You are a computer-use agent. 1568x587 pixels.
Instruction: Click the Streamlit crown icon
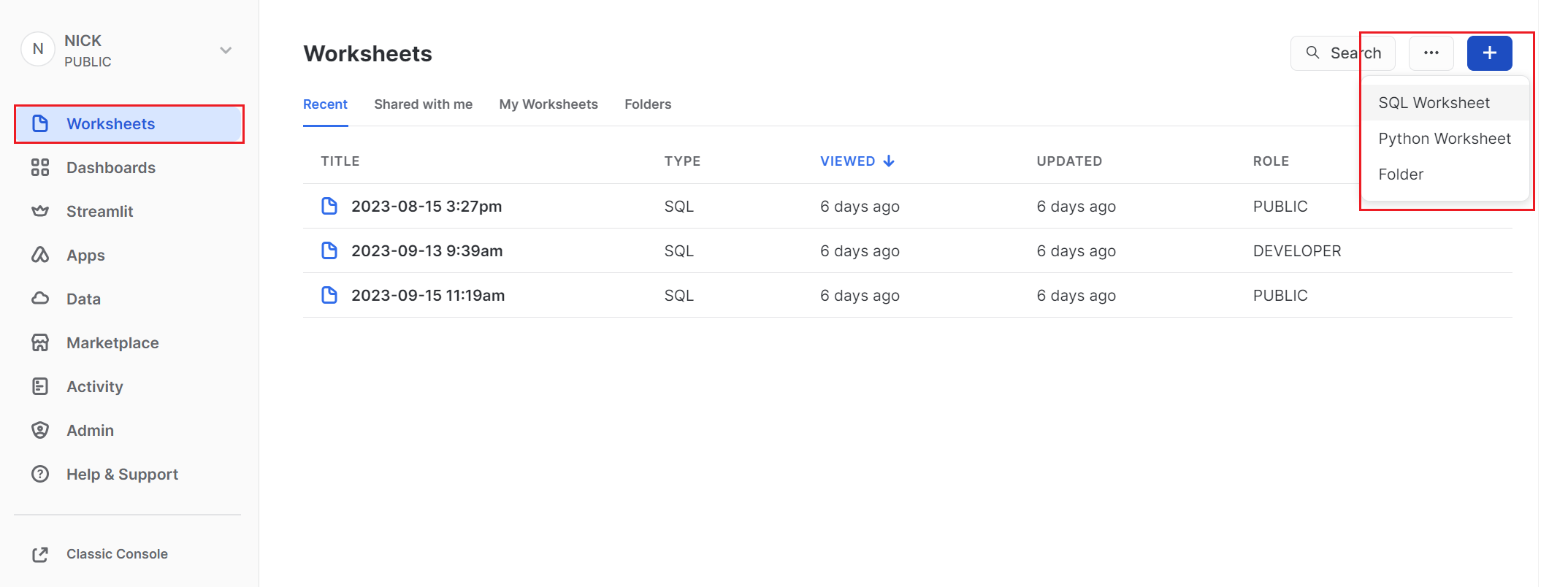[x=40, y=212]
